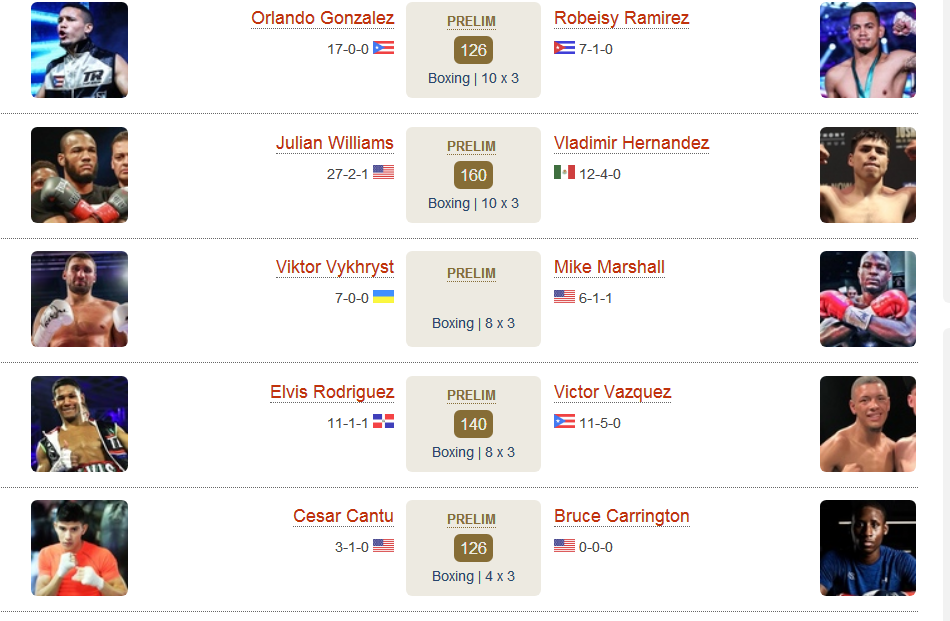Open Orlando Gonzalez's fighter profile link
This screenshot has height=621, width=950.
click(322, 18)
